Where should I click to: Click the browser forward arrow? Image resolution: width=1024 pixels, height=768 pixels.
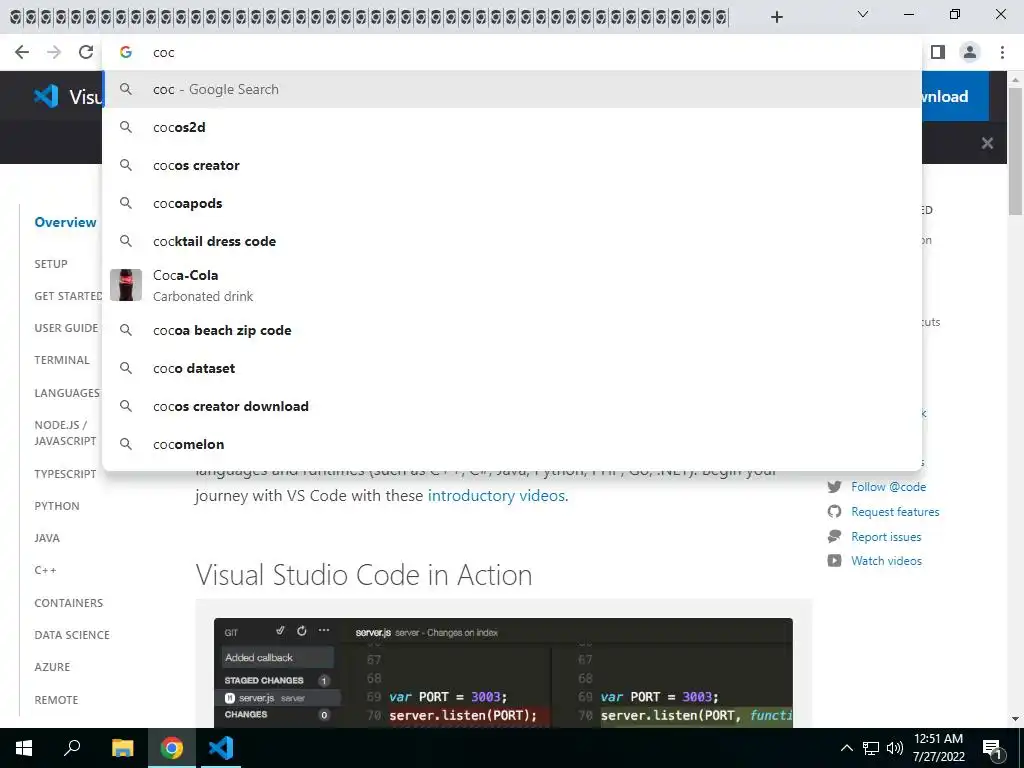pyautogui.click(x=54, y=52)
